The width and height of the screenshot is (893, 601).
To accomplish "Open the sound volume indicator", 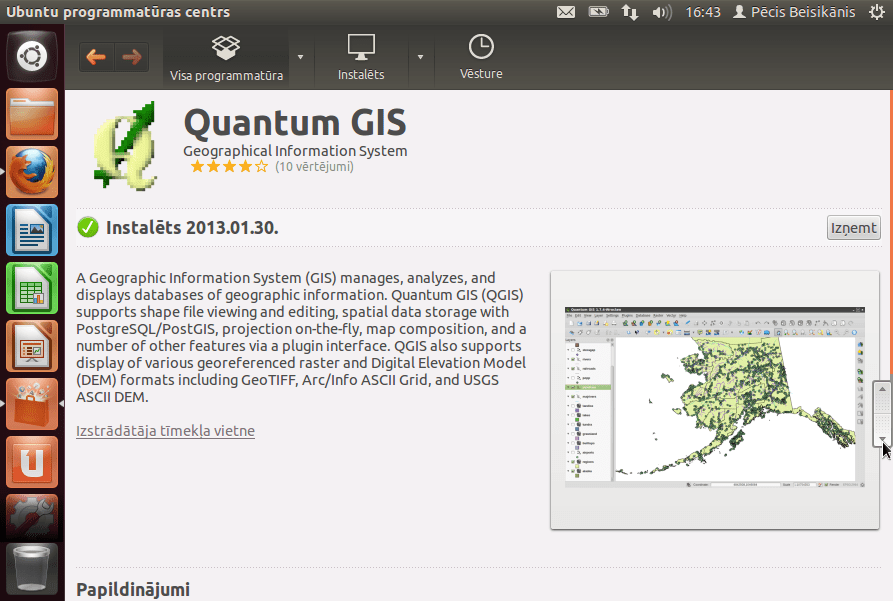I will (x=661, y=12).
